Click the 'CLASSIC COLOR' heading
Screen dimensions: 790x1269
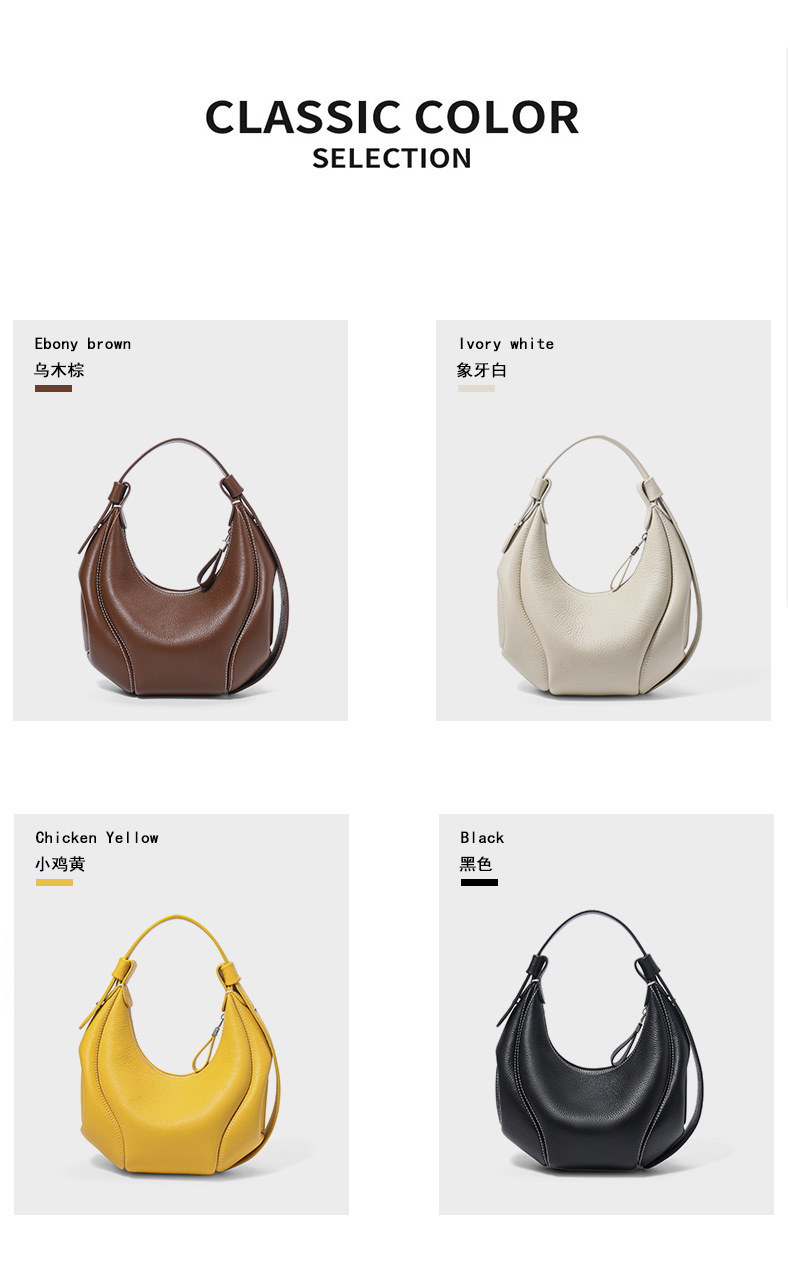(392, 117)
